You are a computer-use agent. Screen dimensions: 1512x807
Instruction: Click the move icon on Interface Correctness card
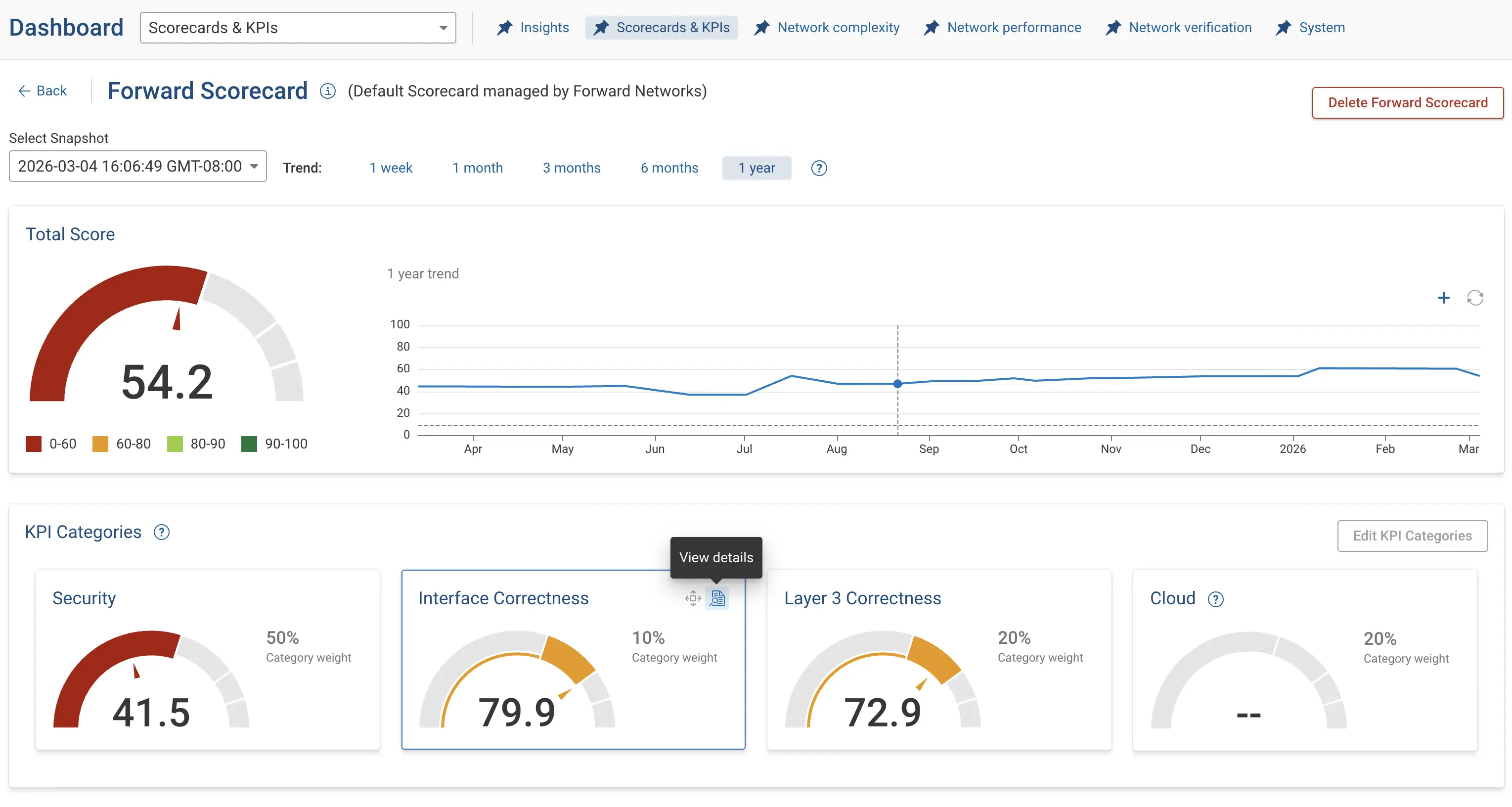(x=693, y=599)
